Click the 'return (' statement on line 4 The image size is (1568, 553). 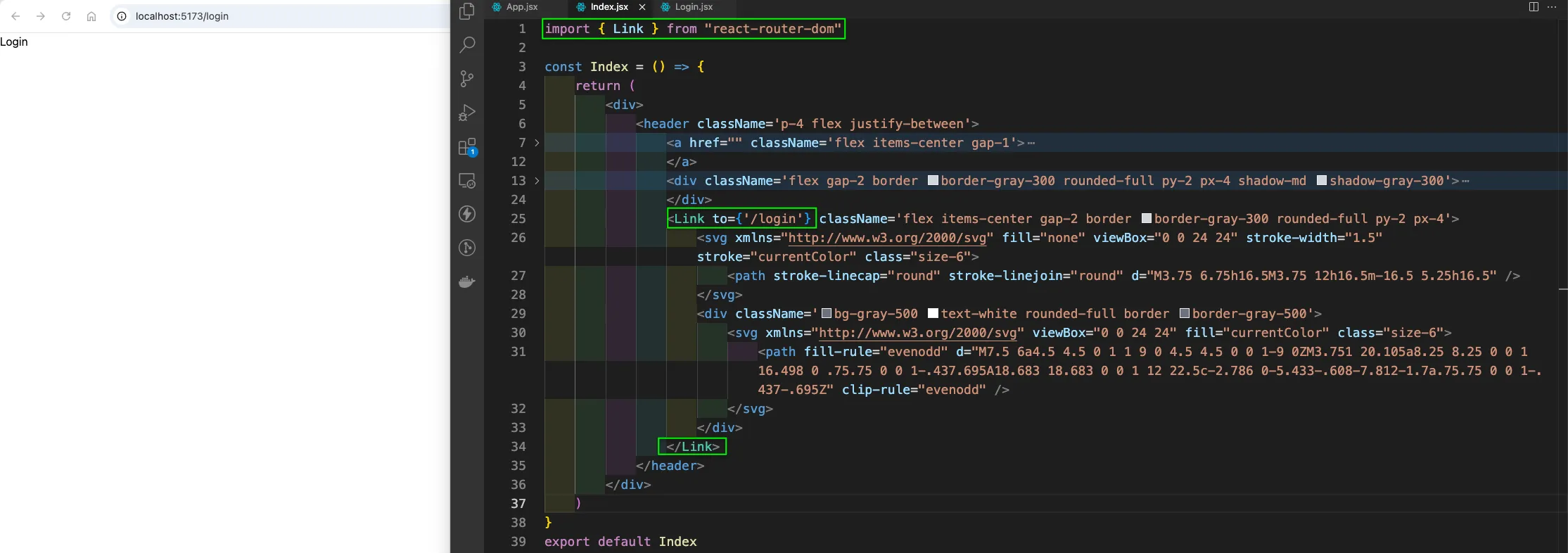[605, 86]
